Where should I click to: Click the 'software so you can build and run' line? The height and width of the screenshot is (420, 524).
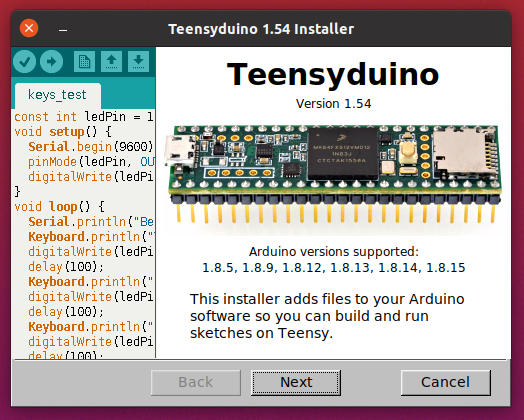[309, 316]
